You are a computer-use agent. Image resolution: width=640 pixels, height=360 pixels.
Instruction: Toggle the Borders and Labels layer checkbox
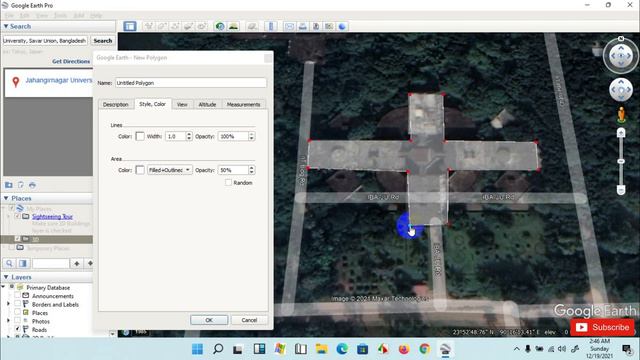click(x=17, y=304)
